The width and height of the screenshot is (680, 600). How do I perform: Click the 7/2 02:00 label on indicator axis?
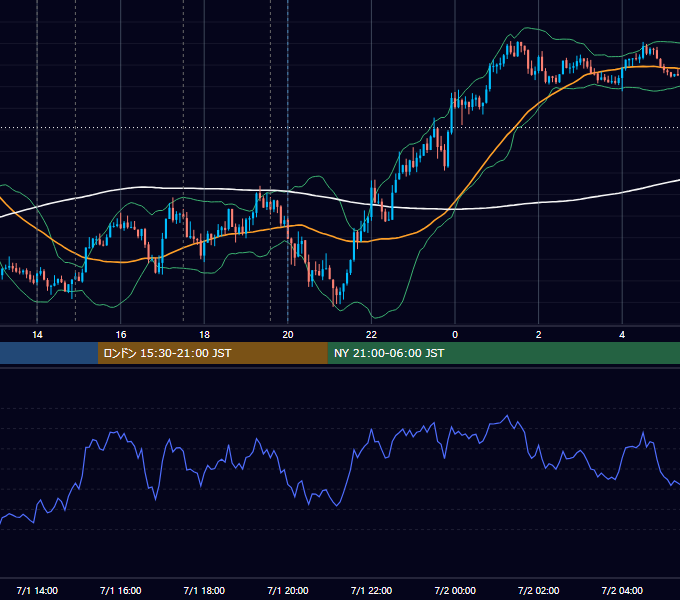click(539, 591)
